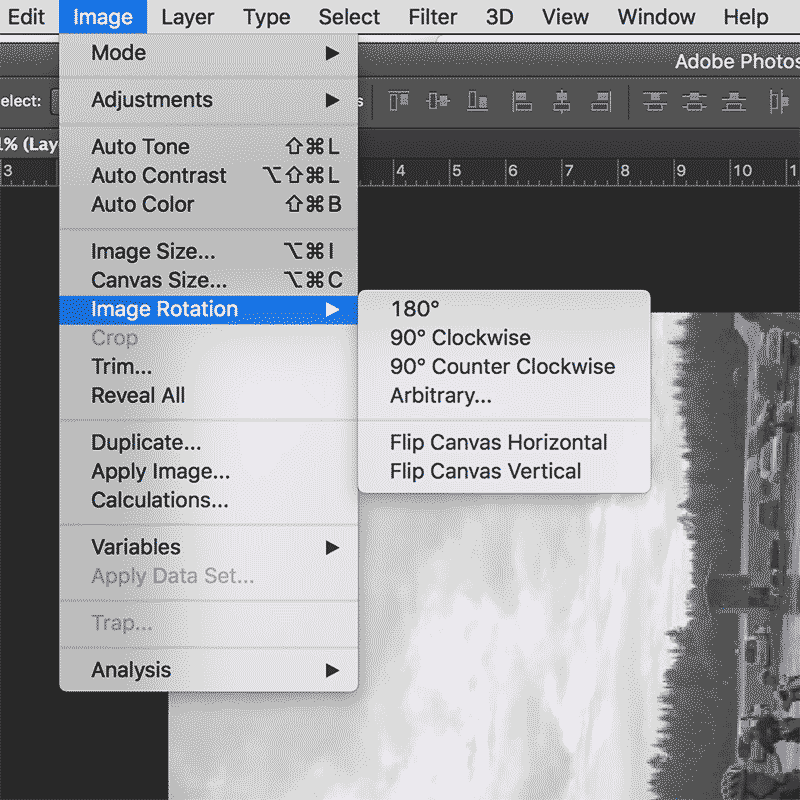Choose Canvas Size from the Image menu

coord(159,280)
